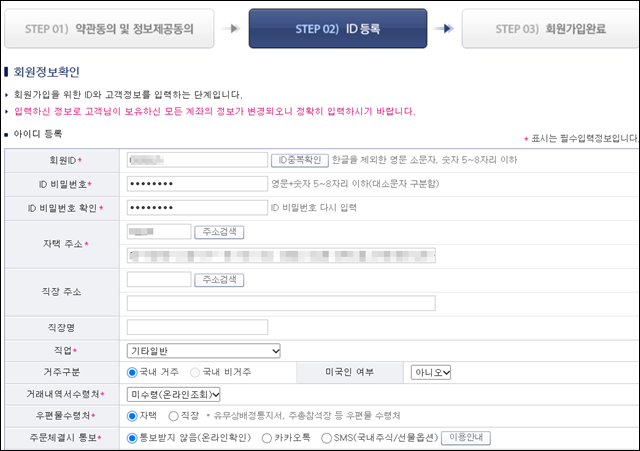This screenshot has height=451, width=640.
Task: Click the 회원정보확인 heading text
Action: pos(47,72)
